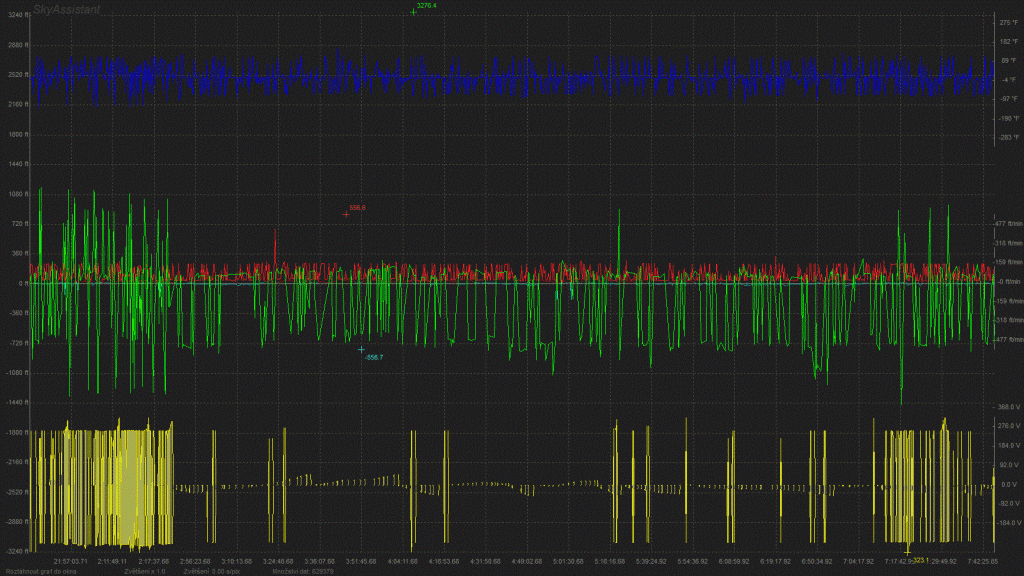Image resolution: width=1024 pixels, height=576 pixels.
Task: Click the SkyAssistant title in top-left corner
Action: coord(67,8)
